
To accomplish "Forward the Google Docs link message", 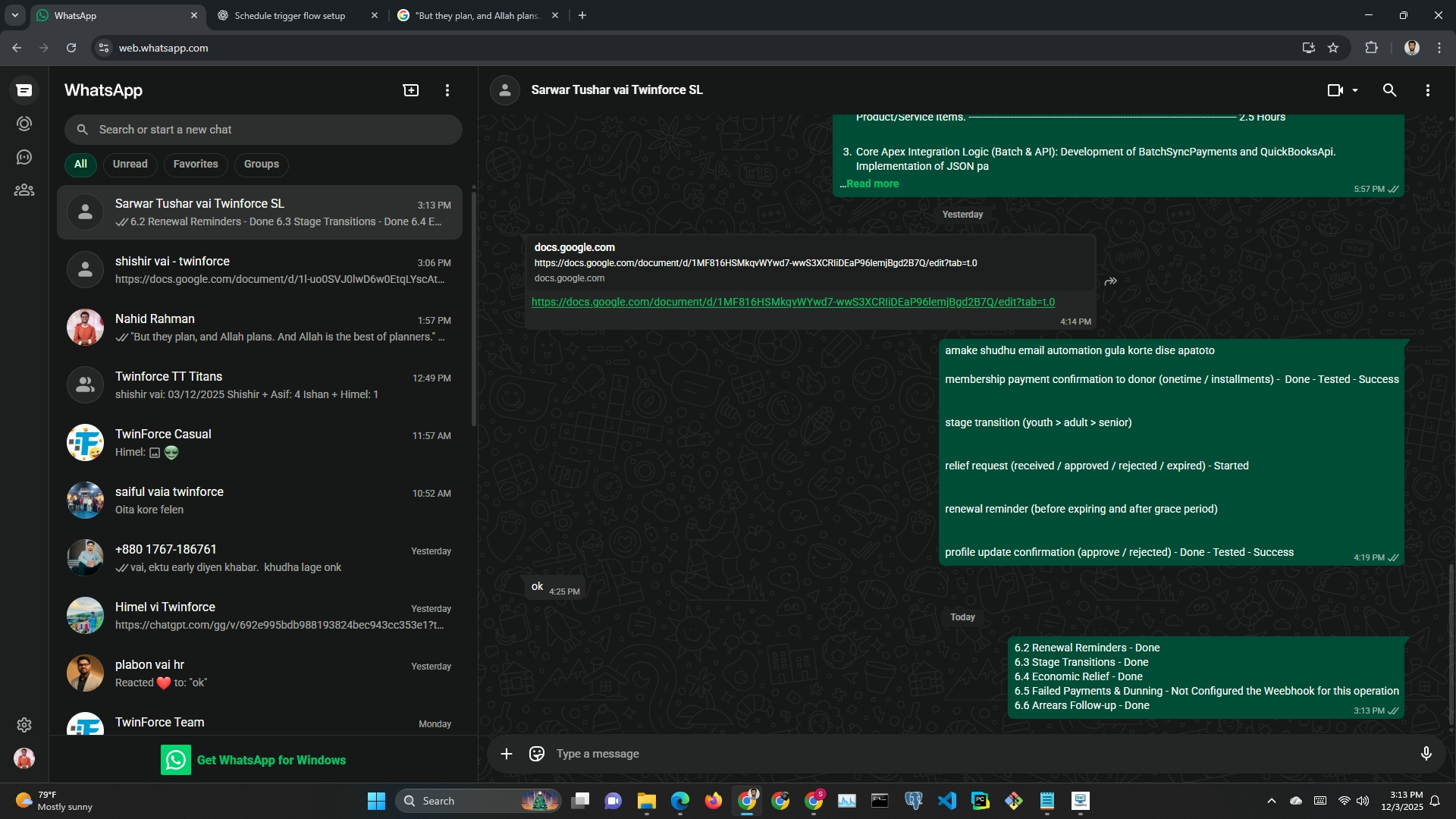I will pyautogui.click(x=1111, y=281).
